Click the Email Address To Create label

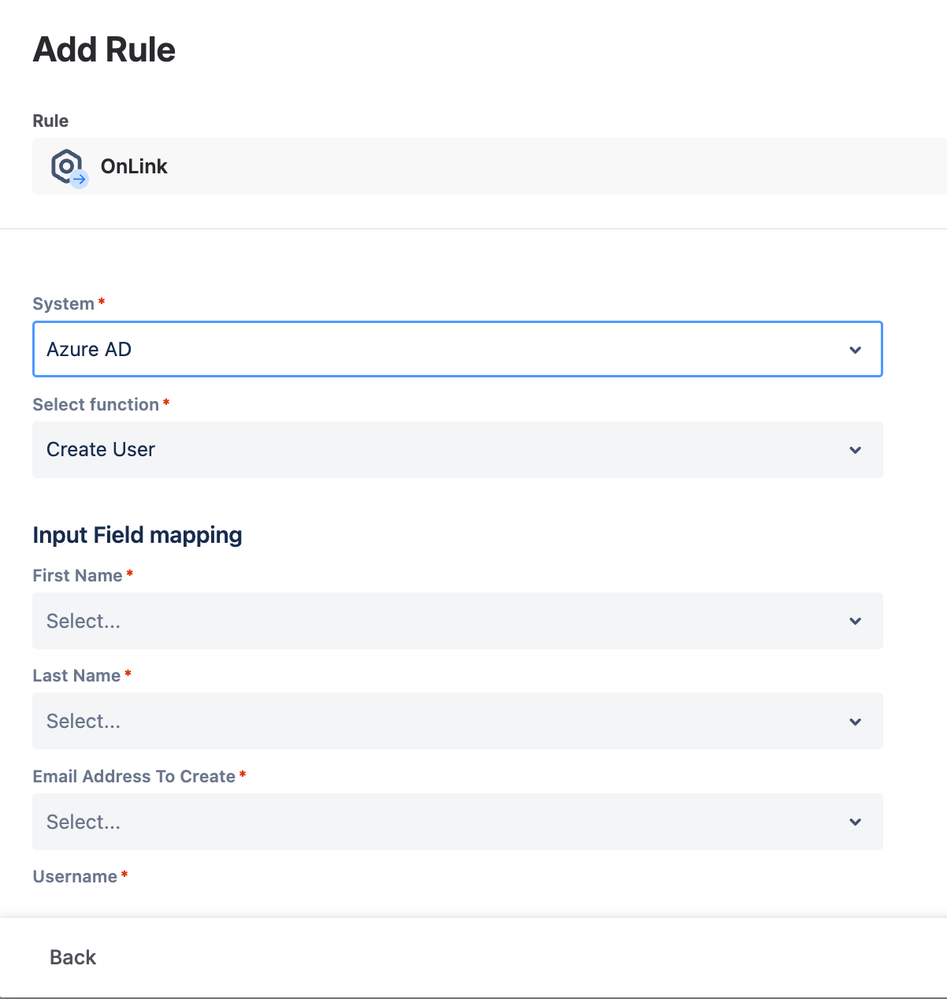tap(134, 776)
